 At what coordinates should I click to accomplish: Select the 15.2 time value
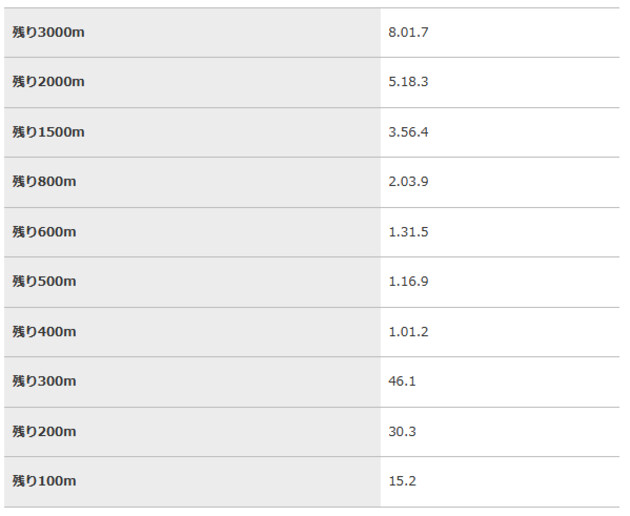pos(402,481)
